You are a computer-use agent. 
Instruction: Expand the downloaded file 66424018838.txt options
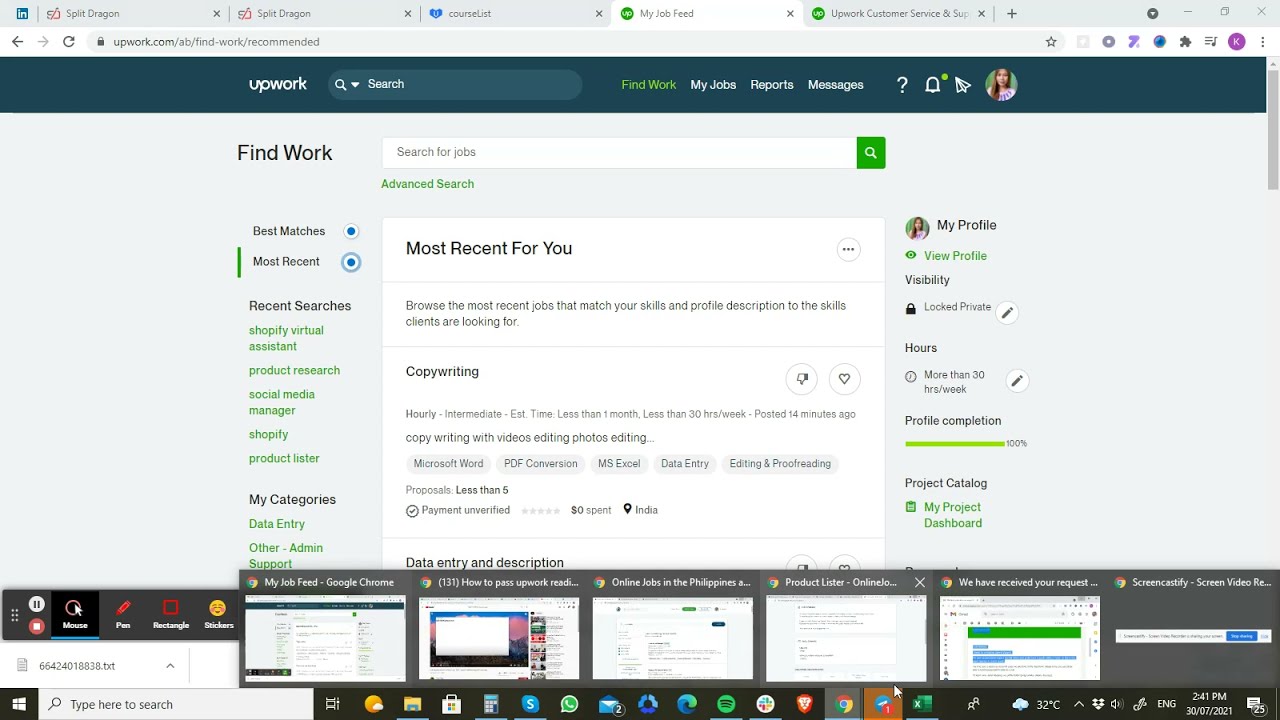pos(170,666)
